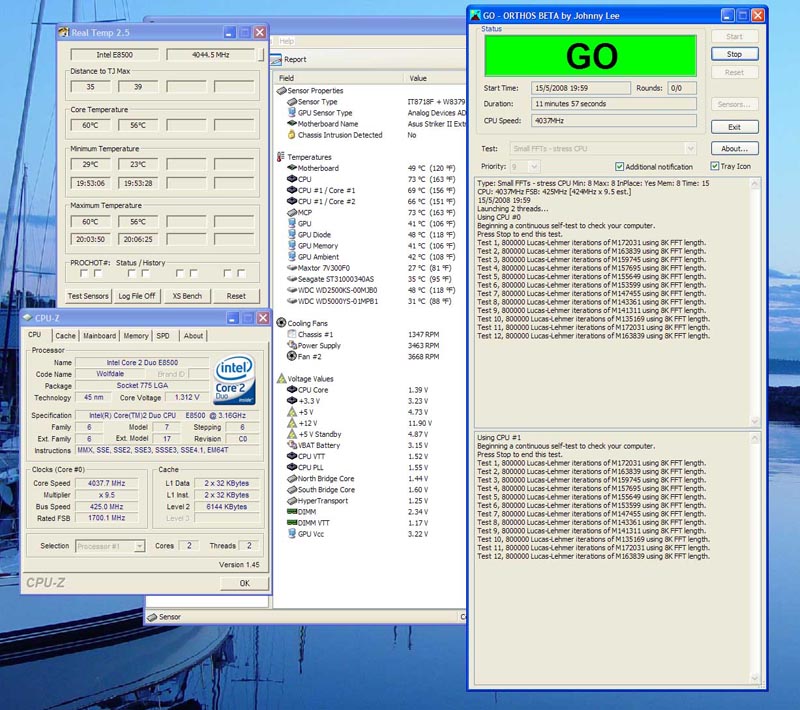Open the Help menu in the sensor window
Screen dimensions: 800x710
[286, 41]
